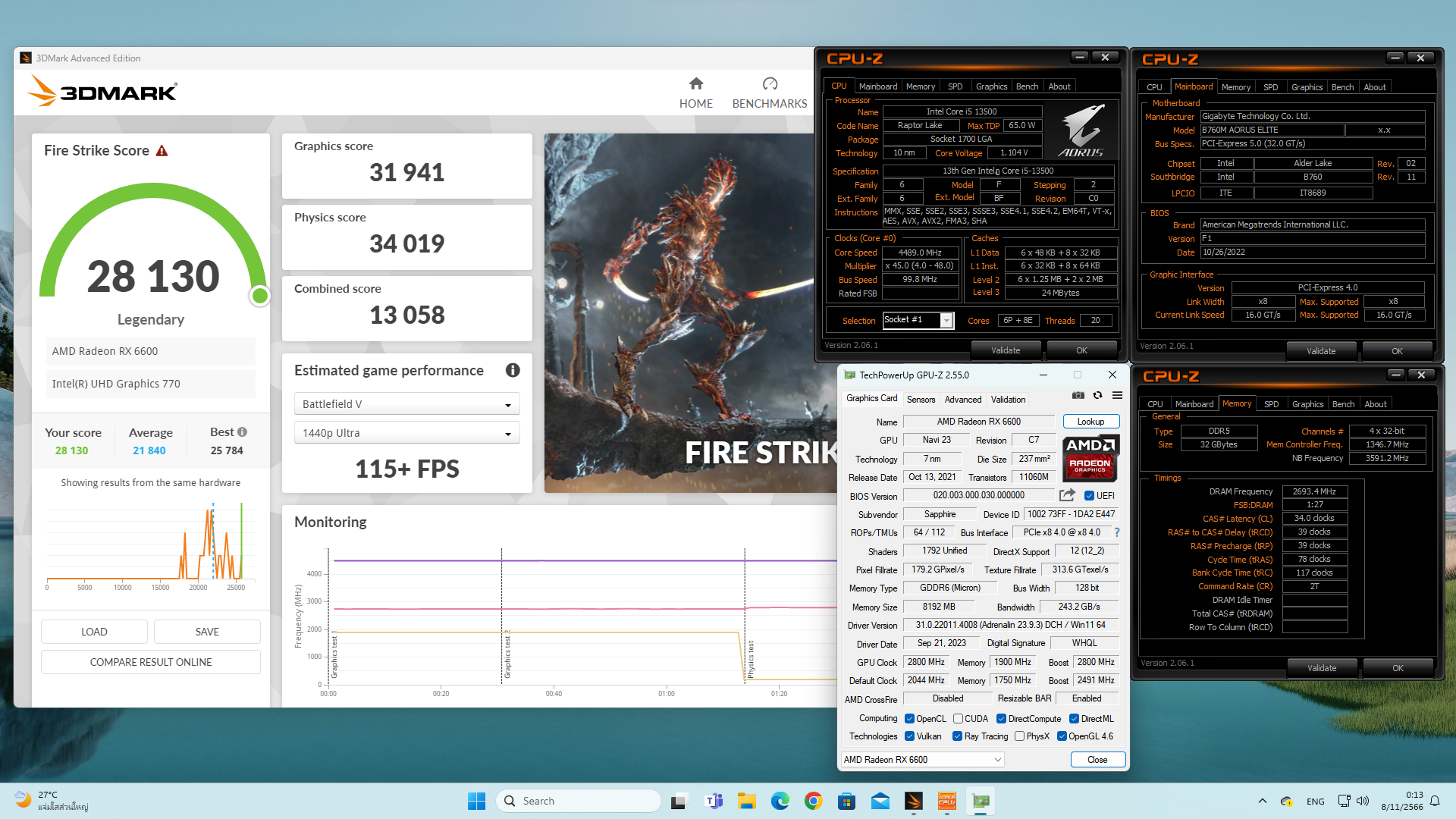Expand the 1440p Ultra resolution dropdown

pos(406,433)
